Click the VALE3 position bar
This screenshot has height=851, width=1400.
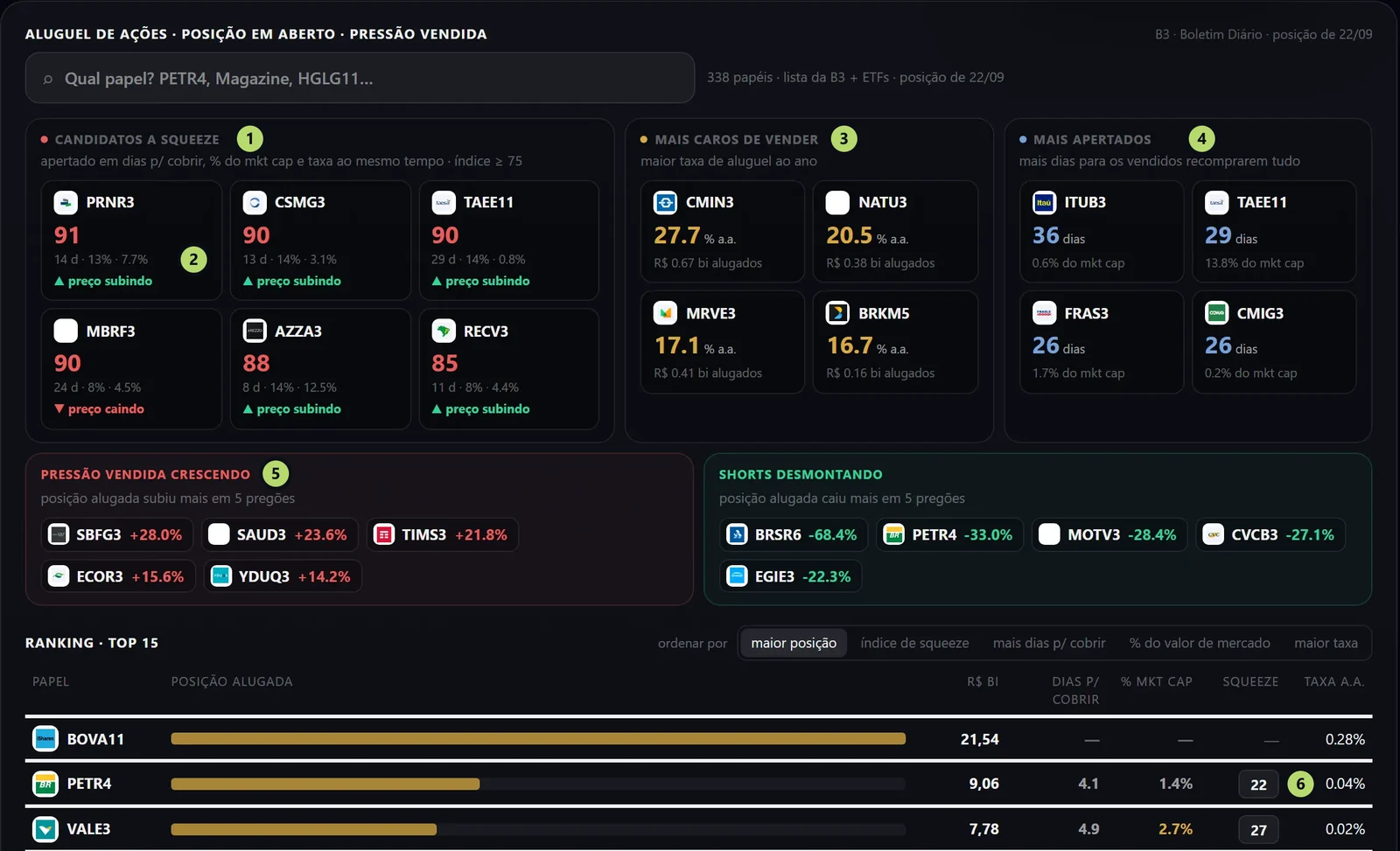[x=538, y=829]
